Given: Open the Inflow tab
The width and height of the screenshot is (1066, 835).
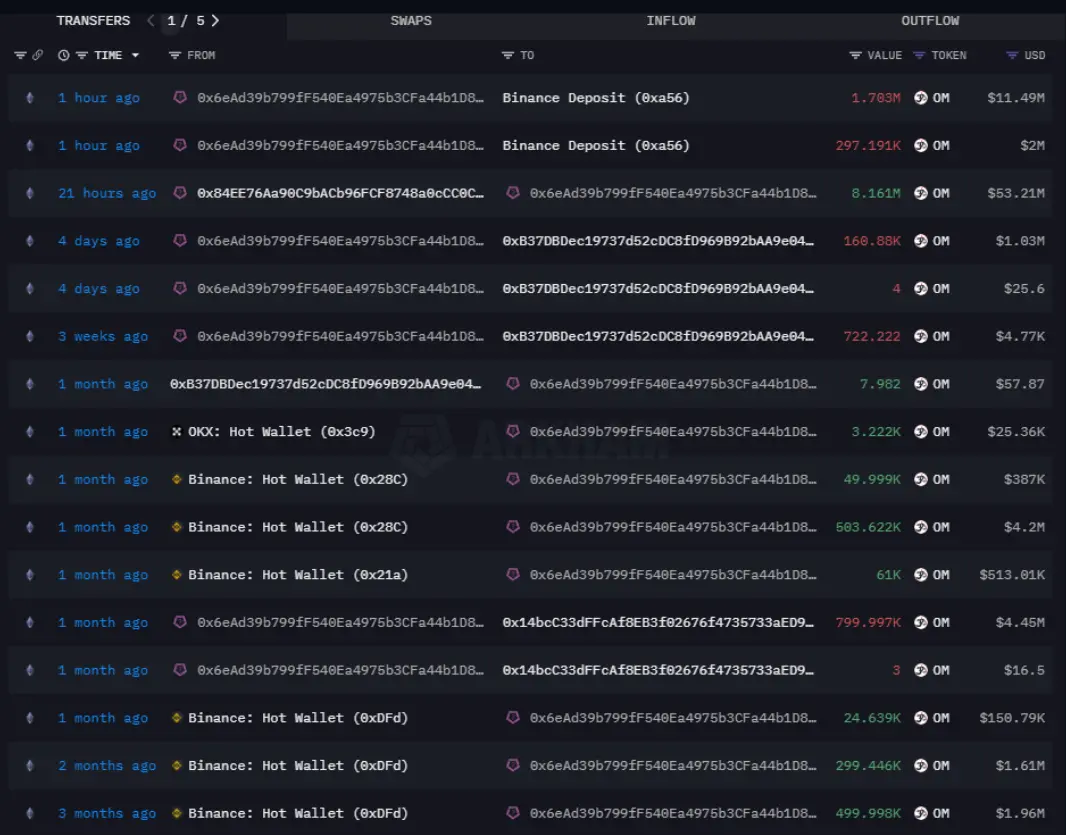Looking at the screenshot, I should 671,20.
